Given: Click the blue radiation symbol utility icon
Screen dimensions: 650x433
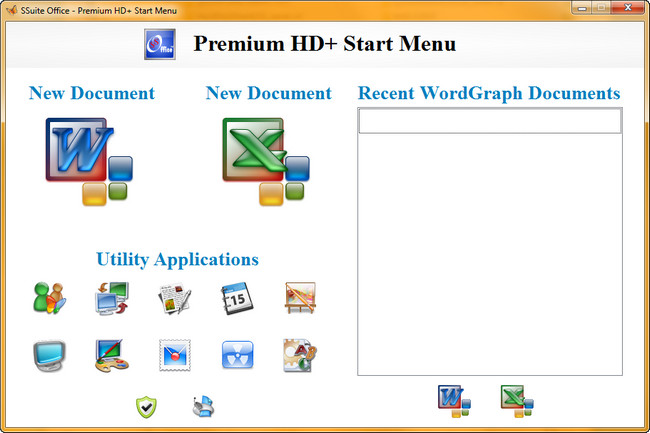Looking at the screenshot, I should (x=238, y=355).
